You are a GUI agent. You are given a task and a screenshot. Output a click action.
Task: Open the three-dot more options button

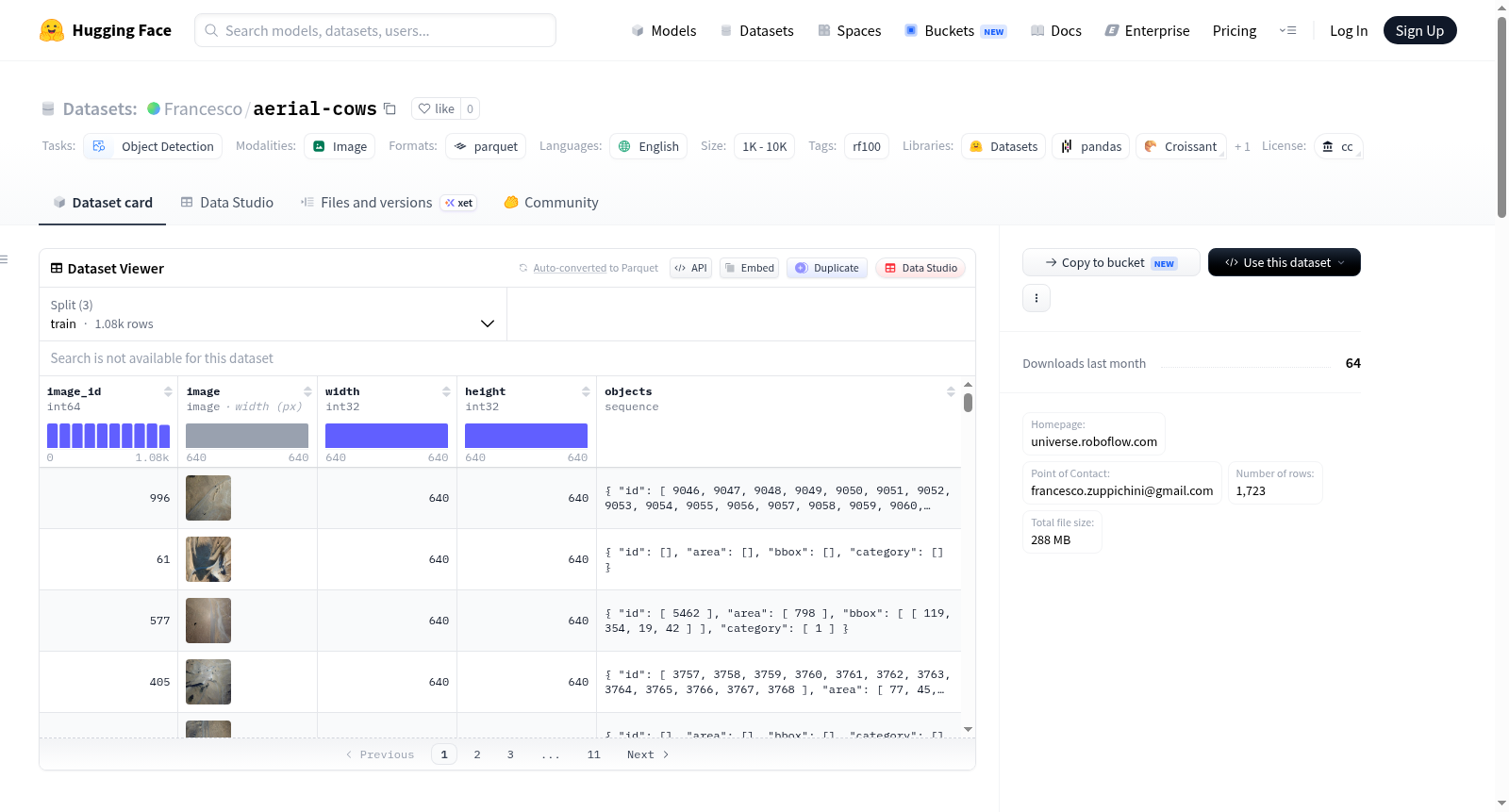[1036, 298]
